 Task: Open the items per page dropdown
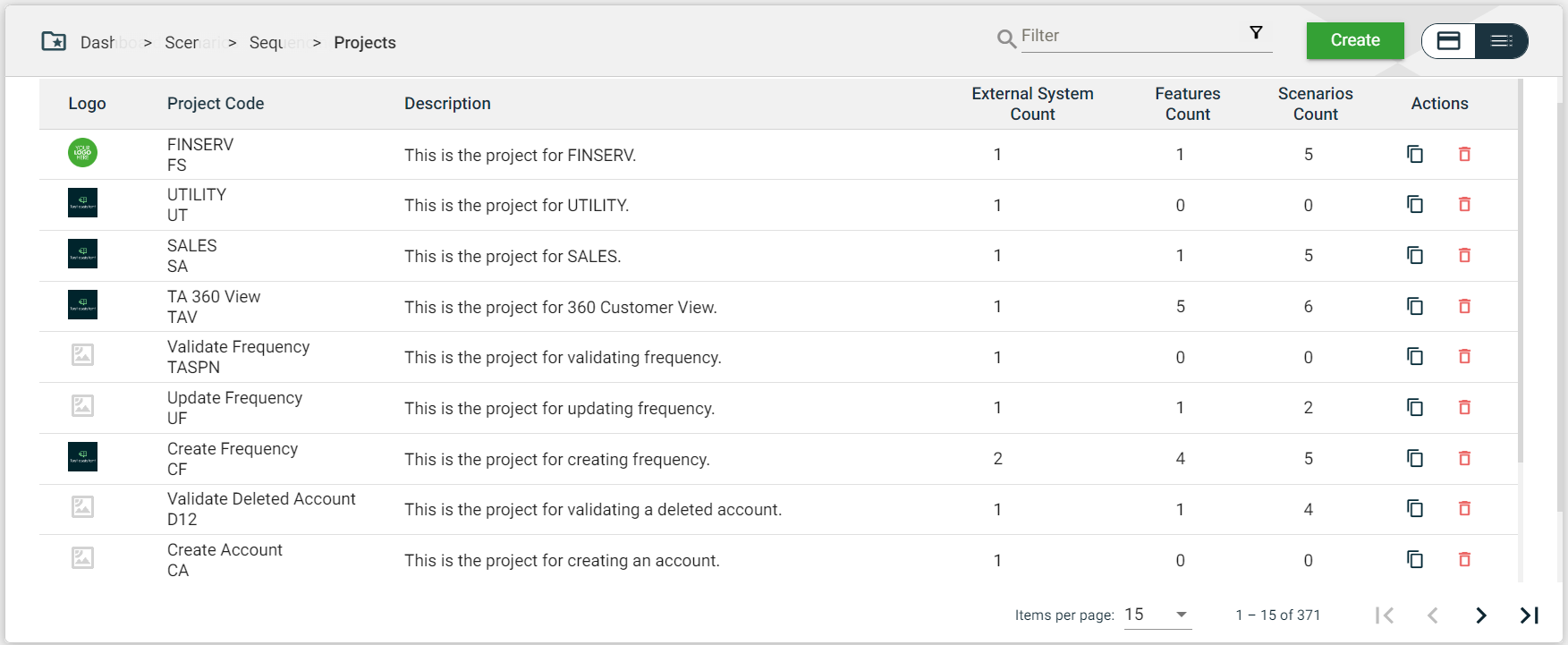1157,615
